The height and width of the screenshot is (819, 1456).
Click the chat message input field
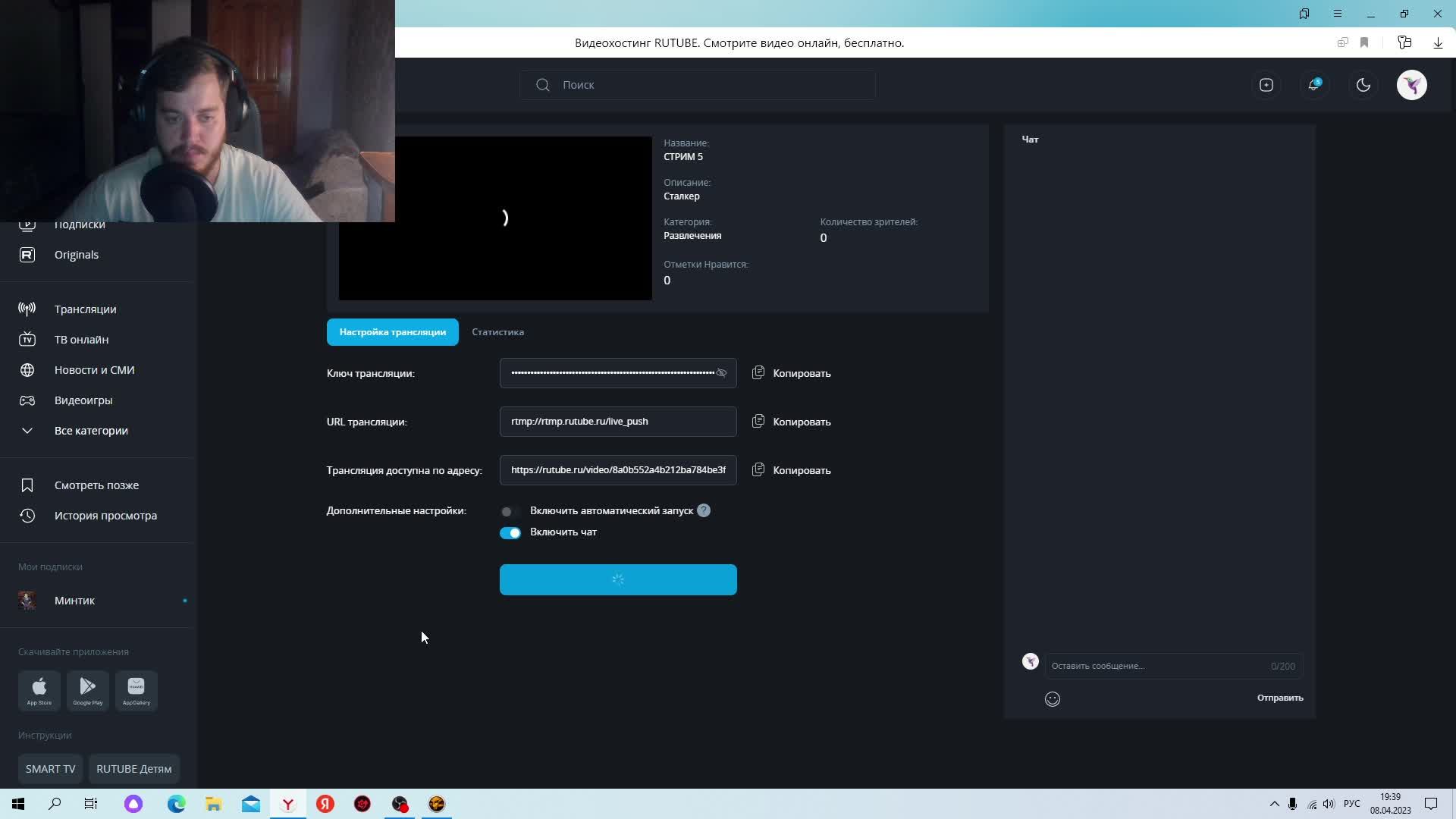click(x=1153, y=666)
